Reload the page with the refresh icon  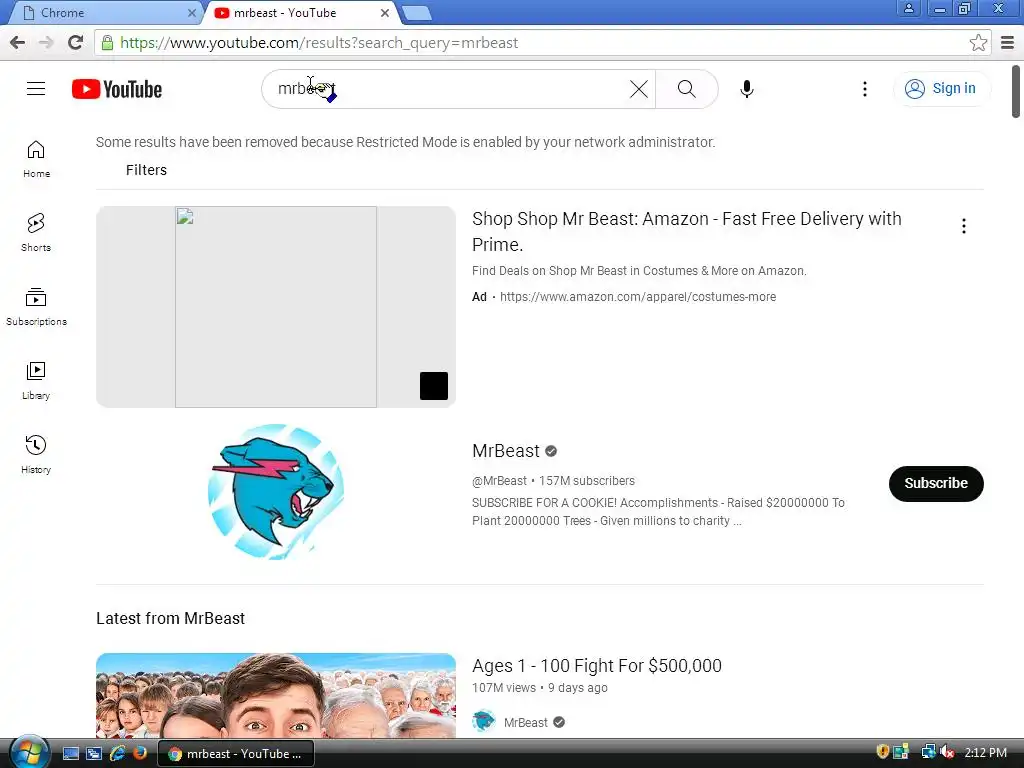(76, 43)
